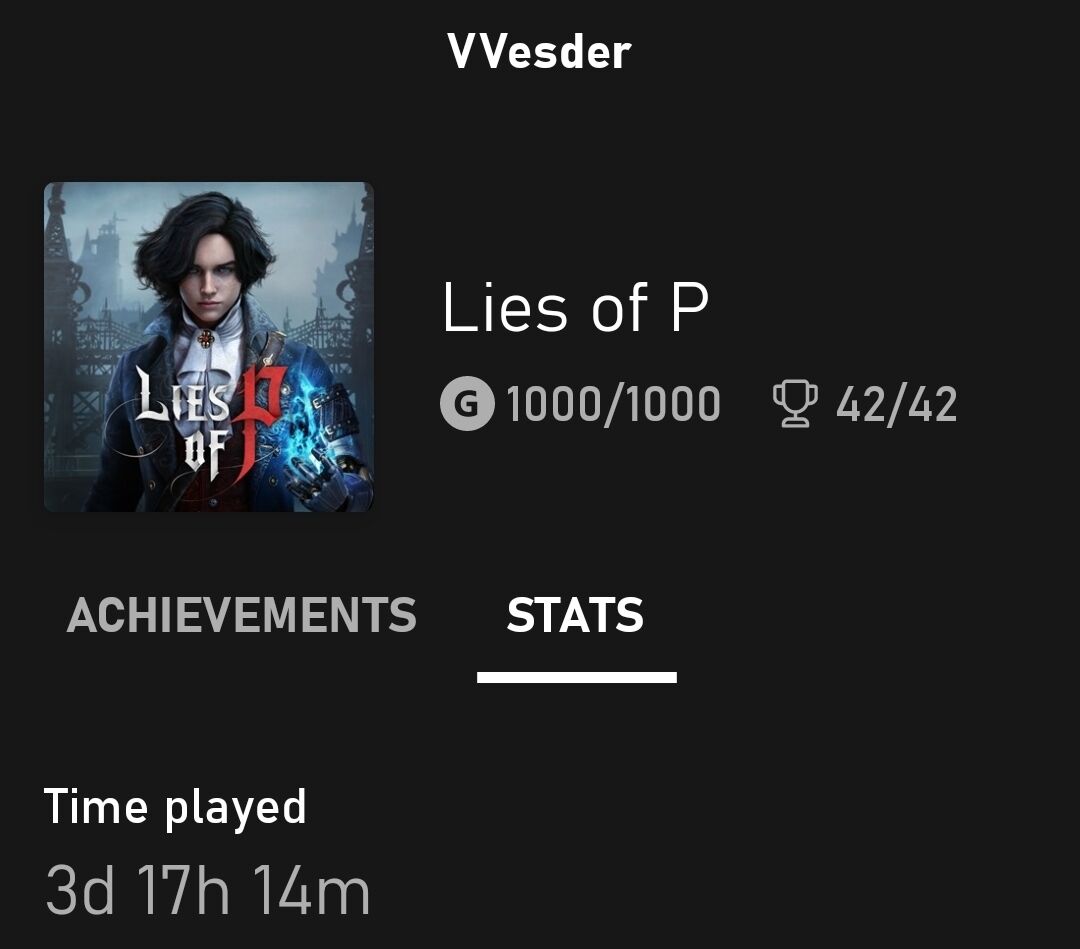Select the Time played label
The width and height of the screenshot is (1080, 949).
coord(175,807)
